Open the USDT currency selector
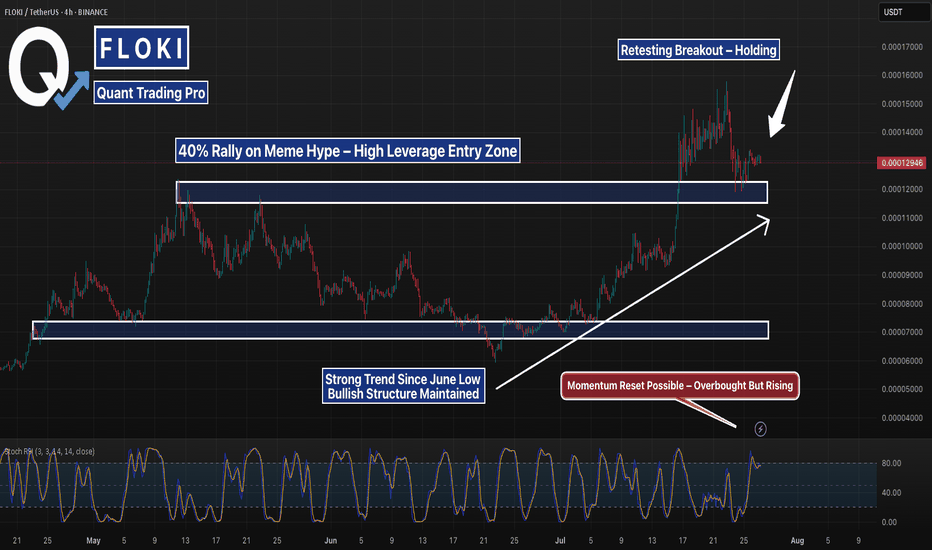This screenshot has width=932, height=550. pos(903,12)
